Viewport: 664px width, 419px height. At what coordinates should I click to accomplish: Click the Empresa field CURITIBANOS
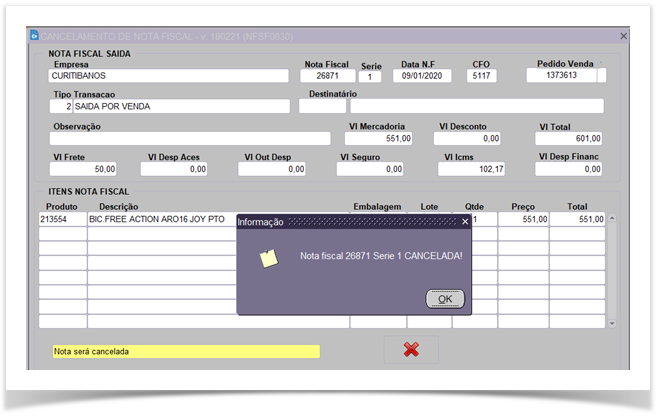[x=169, y=76]
